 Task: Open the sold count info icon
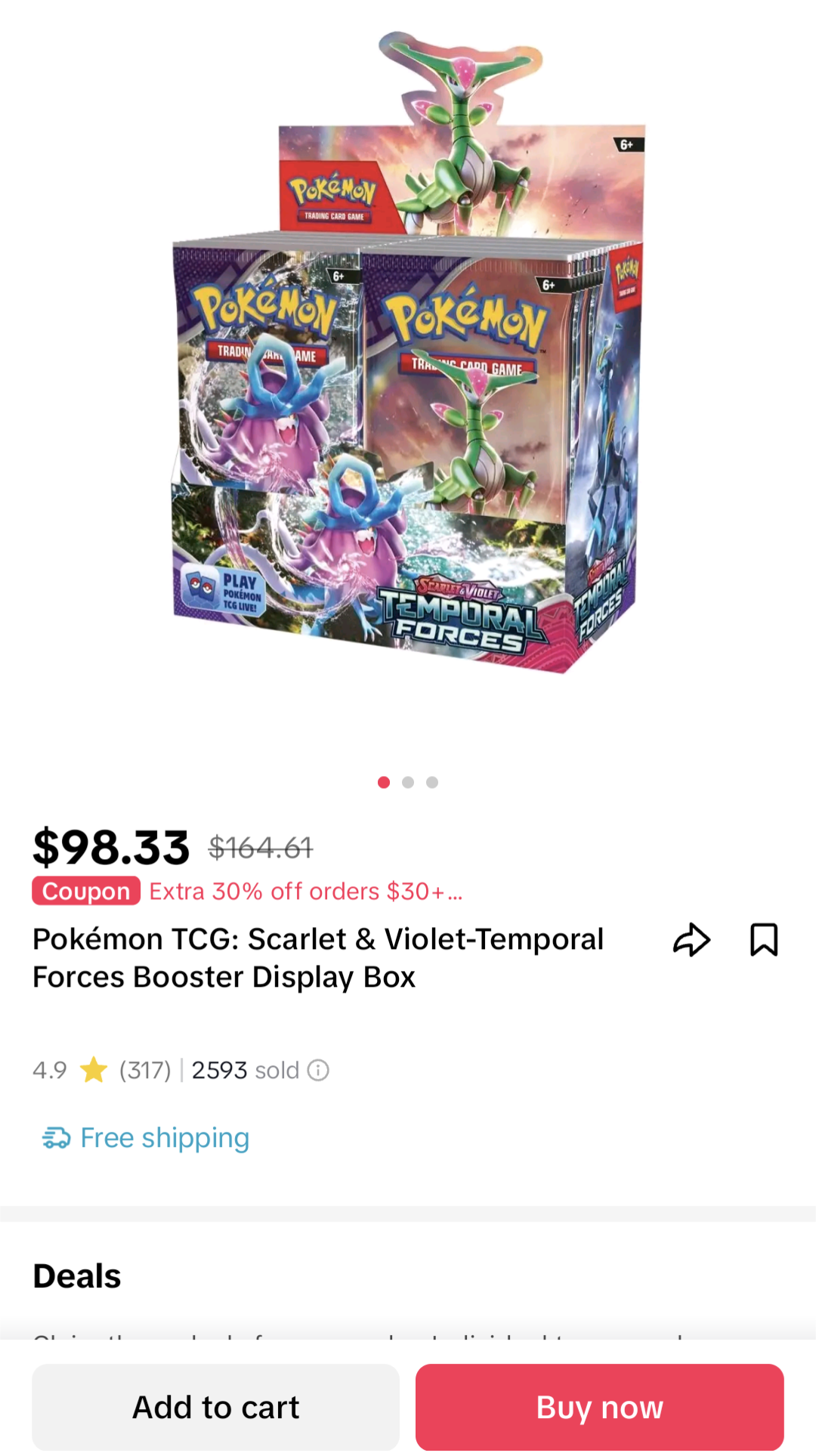tap(318, 1070)
